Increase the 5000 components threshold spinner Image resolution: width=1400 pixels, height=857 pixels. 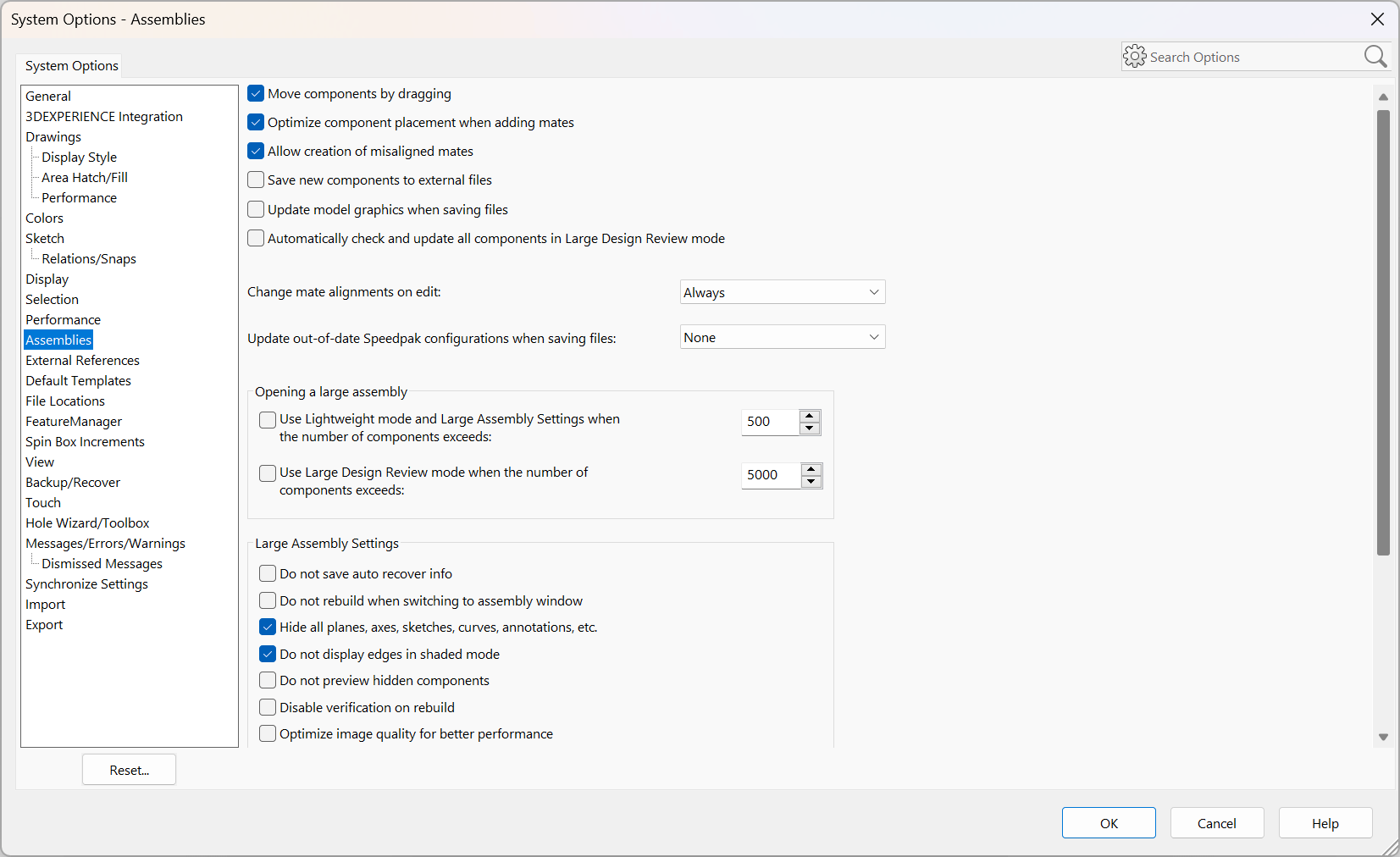(811, 469)
